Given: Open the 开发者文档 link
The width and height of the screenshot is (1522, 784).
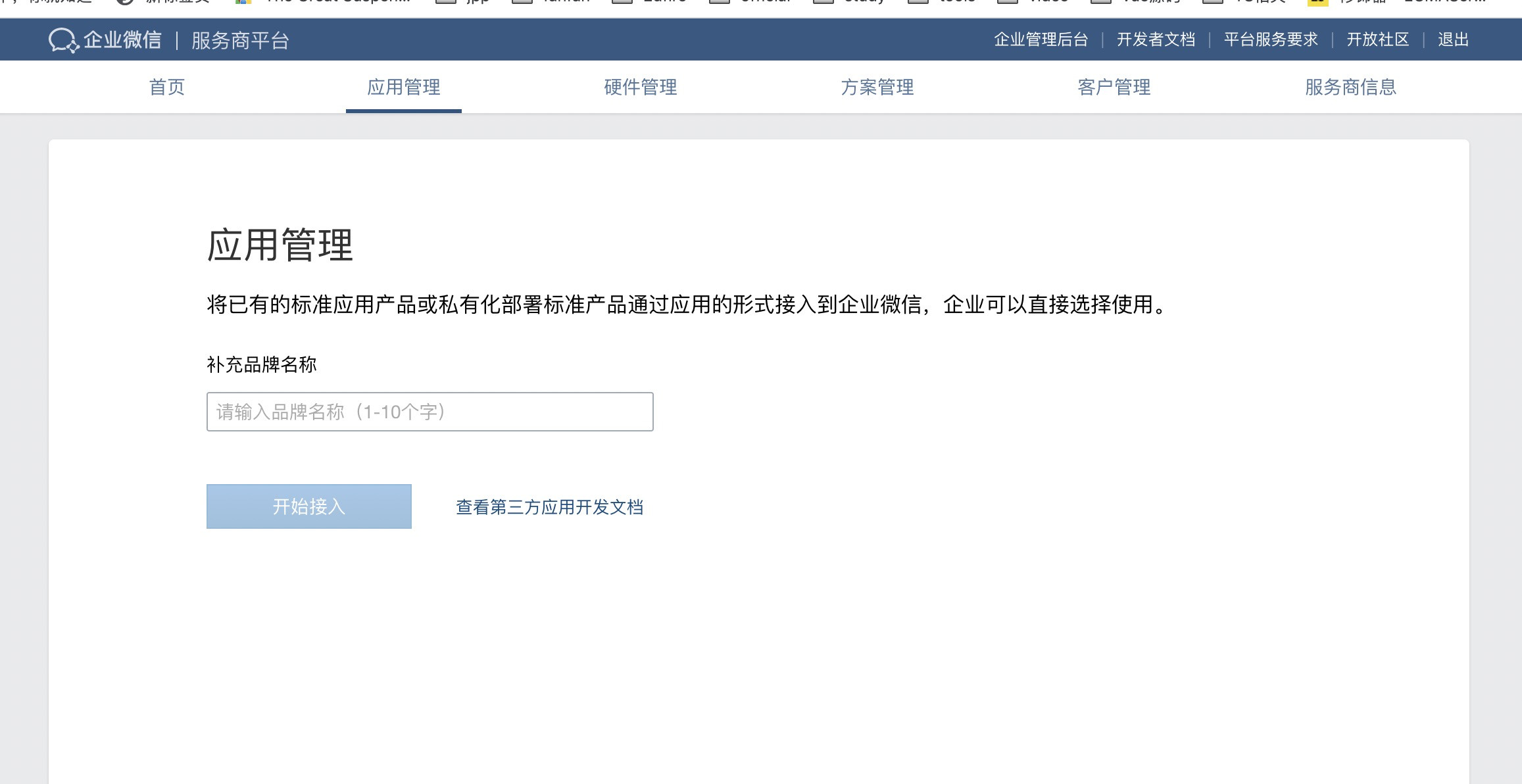Looking at the screenshot, I should click(1156, 39).
